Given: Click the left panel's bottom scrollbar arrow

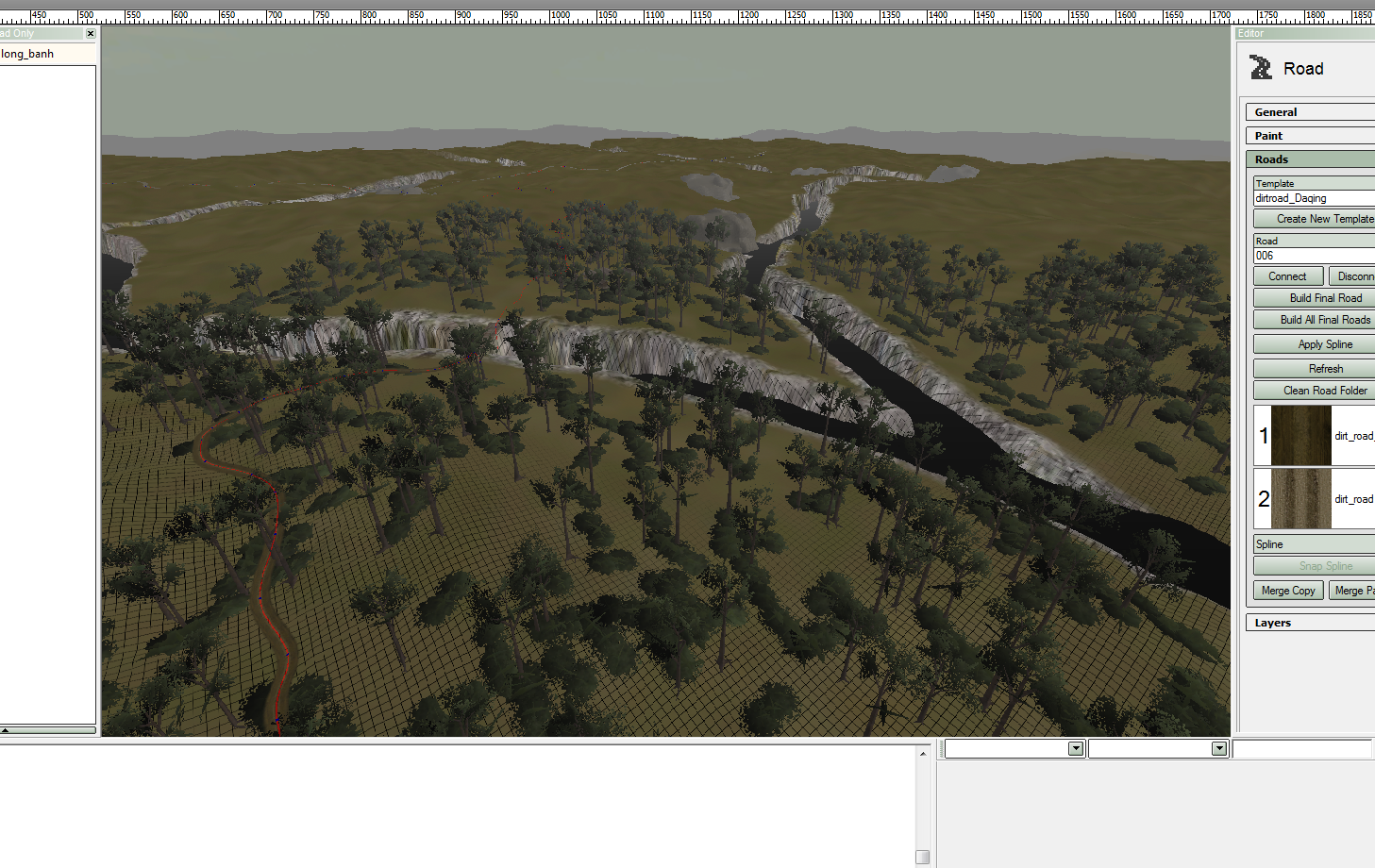Looking at the screenshot, I should click(6, 730).
